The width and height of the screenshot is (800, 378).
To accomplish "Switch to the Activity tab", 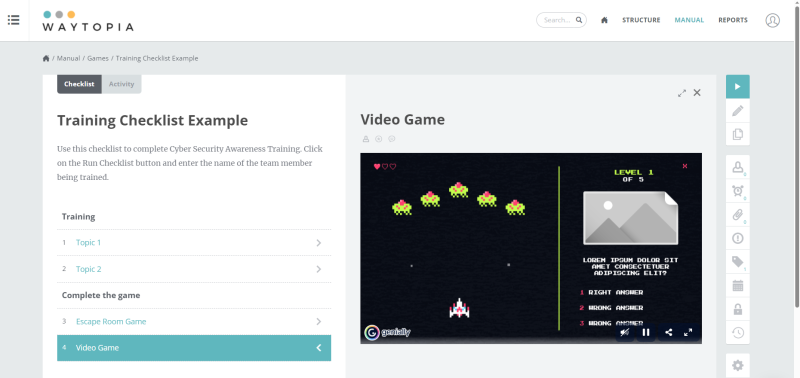I will point(121,84).
